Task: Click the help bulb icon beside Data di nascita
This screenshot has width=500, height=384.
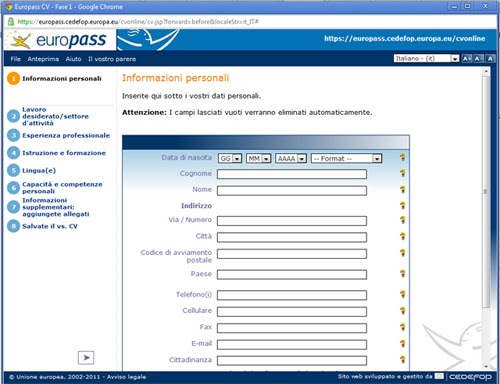Action: coord(403,157)
